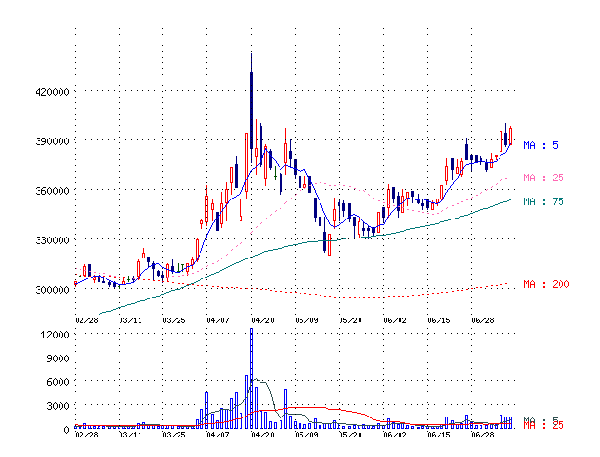Click the 300000 price axis label
Screen dimensions: 600x457
52,289
